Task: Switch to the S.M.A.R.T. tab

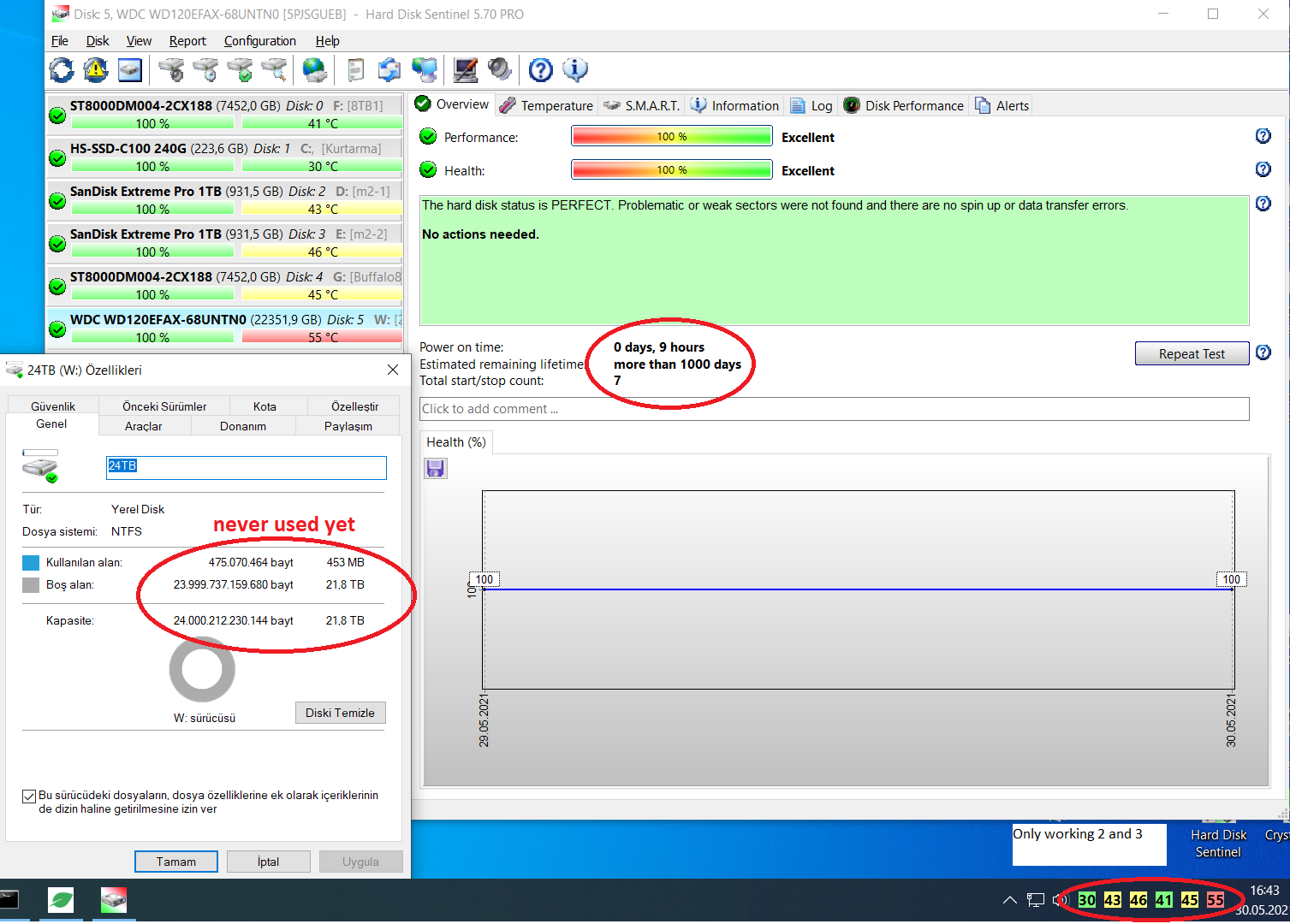Action: coord(642,105)
